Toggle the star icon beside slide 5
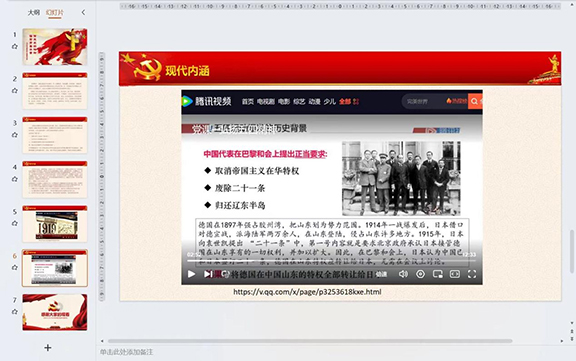576x361 pixels. (15, 223)
